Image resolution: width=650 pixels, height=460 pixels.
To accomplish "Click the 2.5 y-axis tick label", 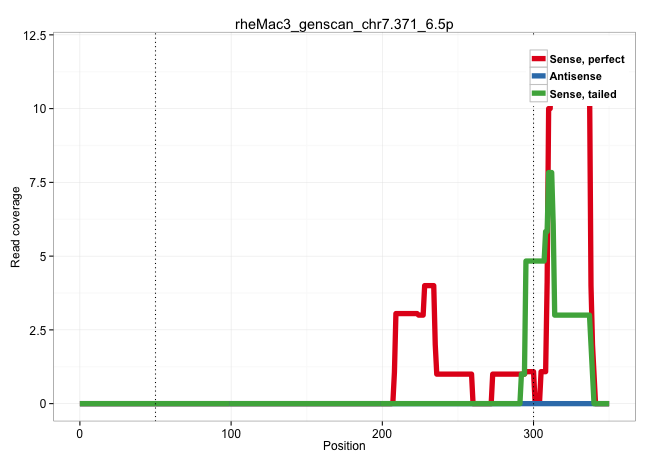I will [38, 330].
